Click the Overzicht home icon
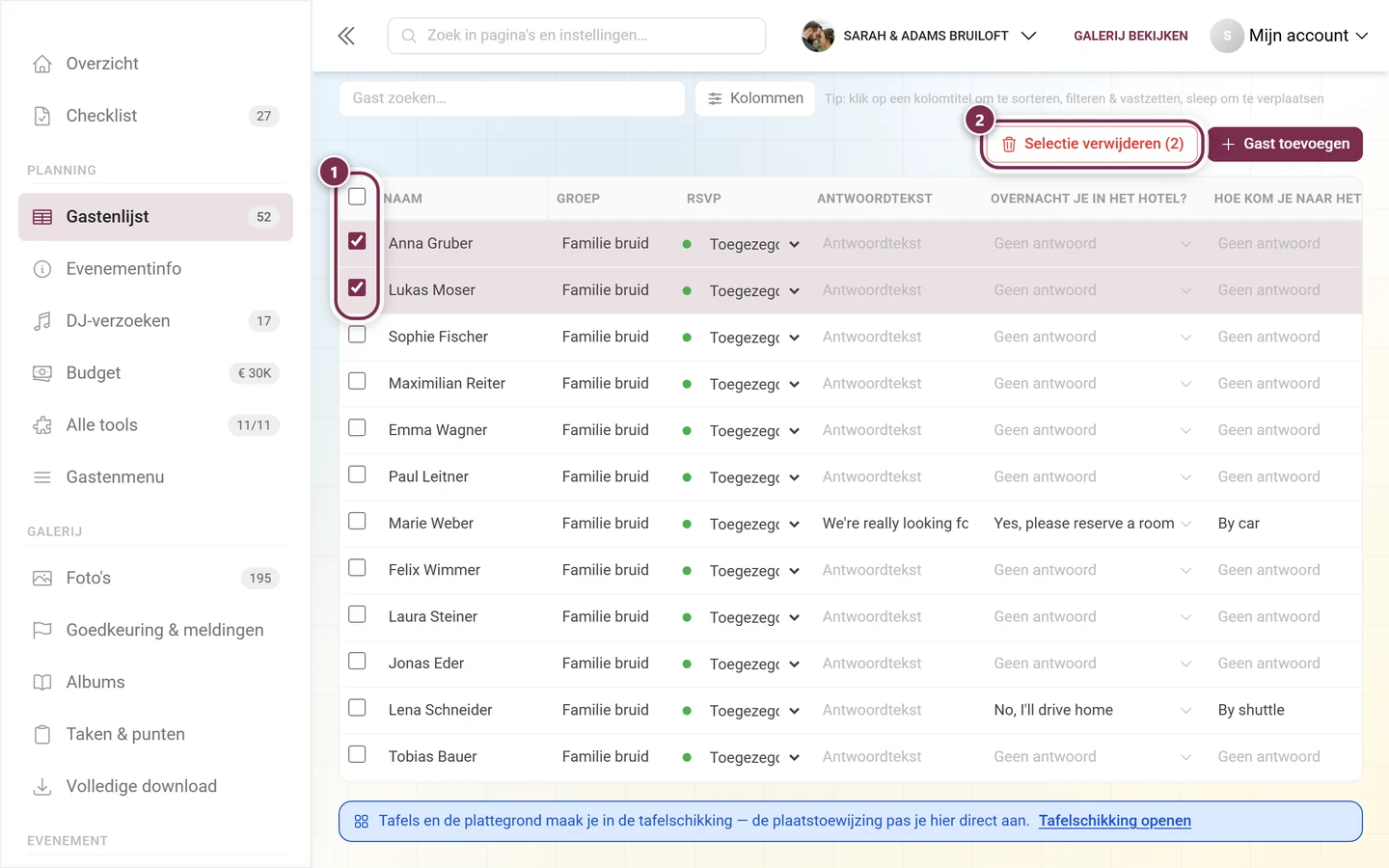1389x868 pixels. [x=42, y=64]
